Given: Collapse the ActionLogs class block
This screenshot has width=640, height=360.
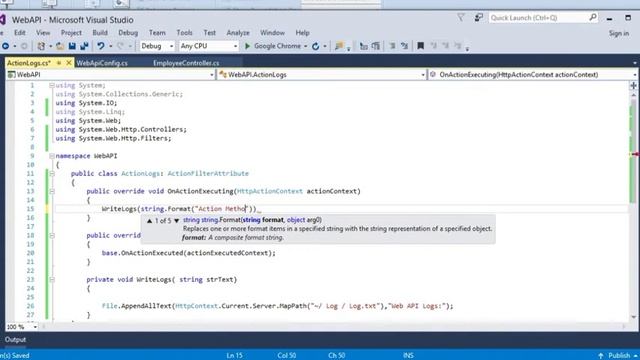Looking at the screenshot, I should point(52,173).
